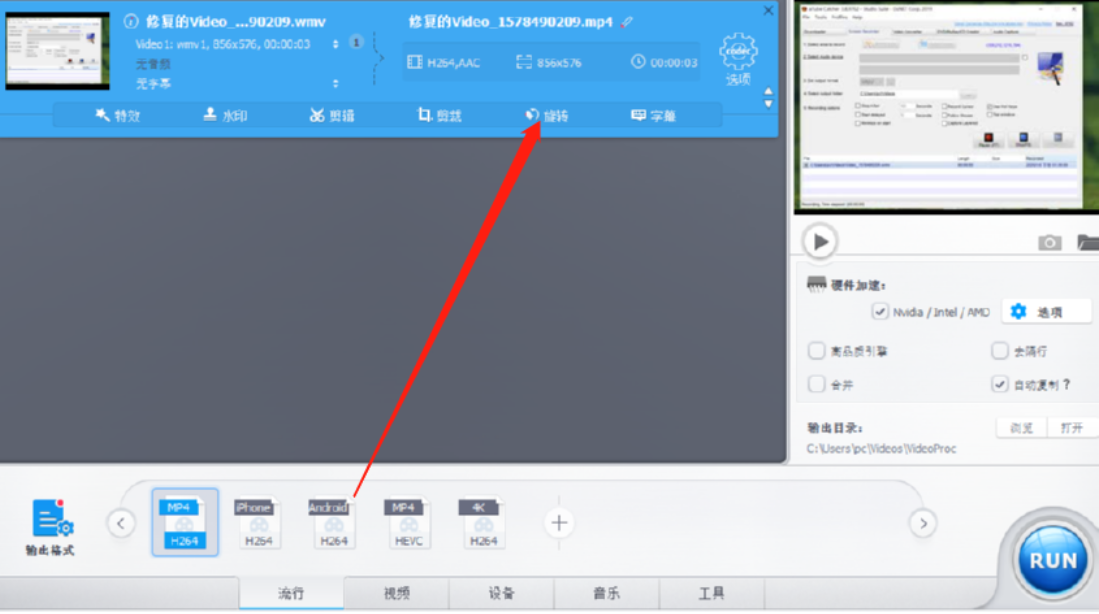
Task: Enable the 合并 merge checkbox
Action: click(817, 384)
